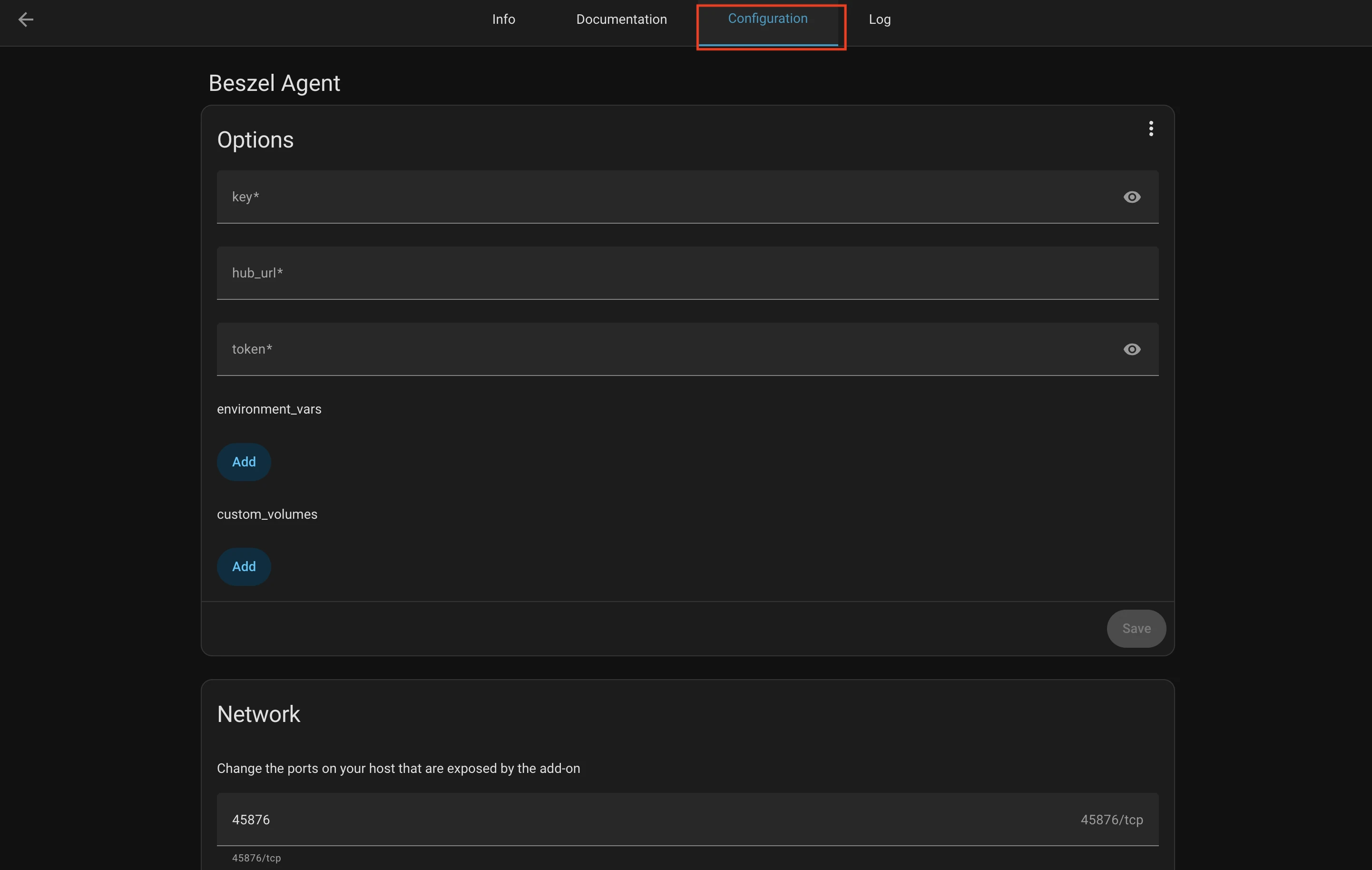The height and width of the screenshot is (870, 1372).
Task: Focus the token input field
Action: (688, 349)
